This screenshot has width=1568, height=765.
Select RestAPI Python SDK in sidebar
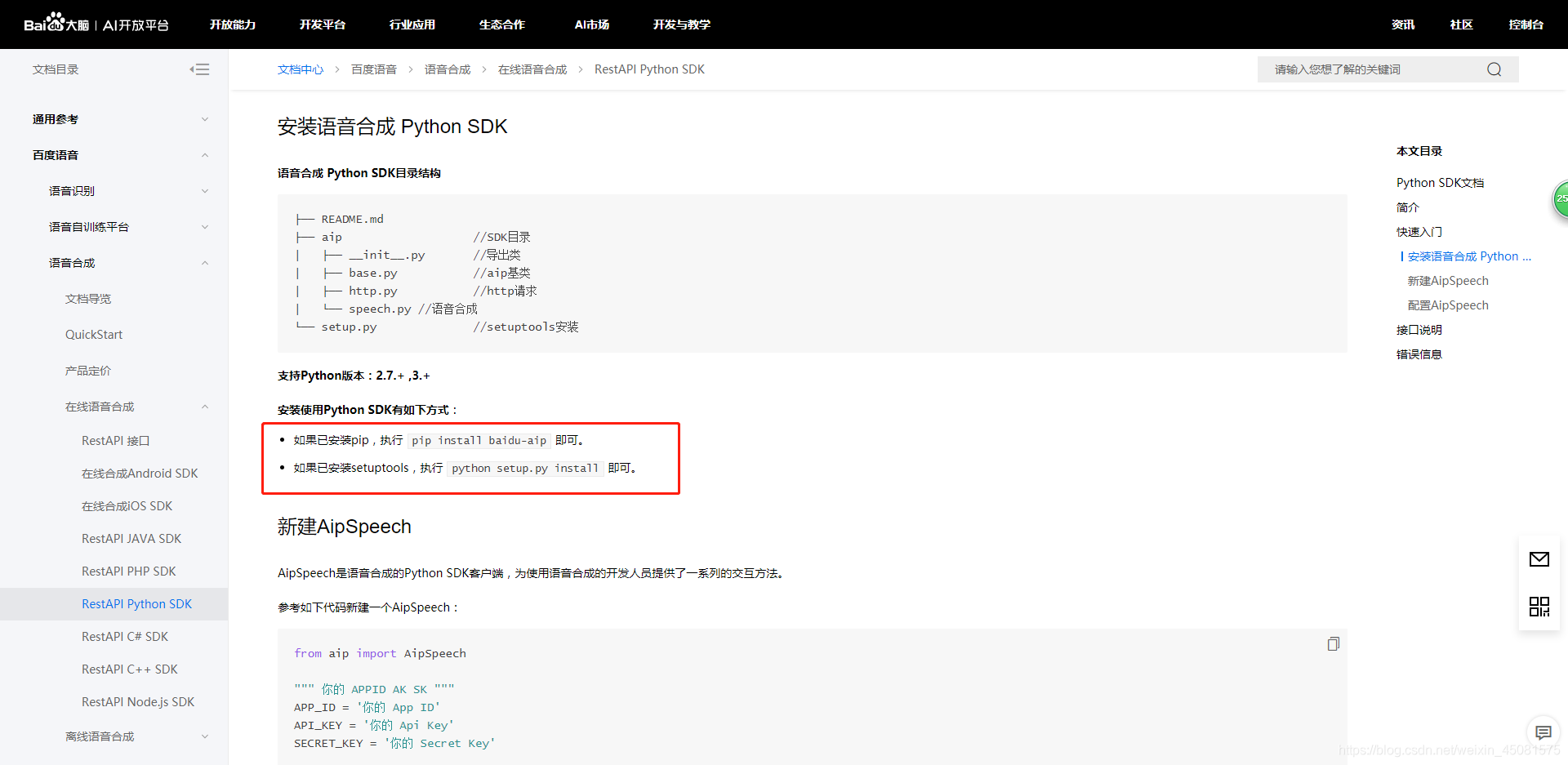[x=137, y=604]
